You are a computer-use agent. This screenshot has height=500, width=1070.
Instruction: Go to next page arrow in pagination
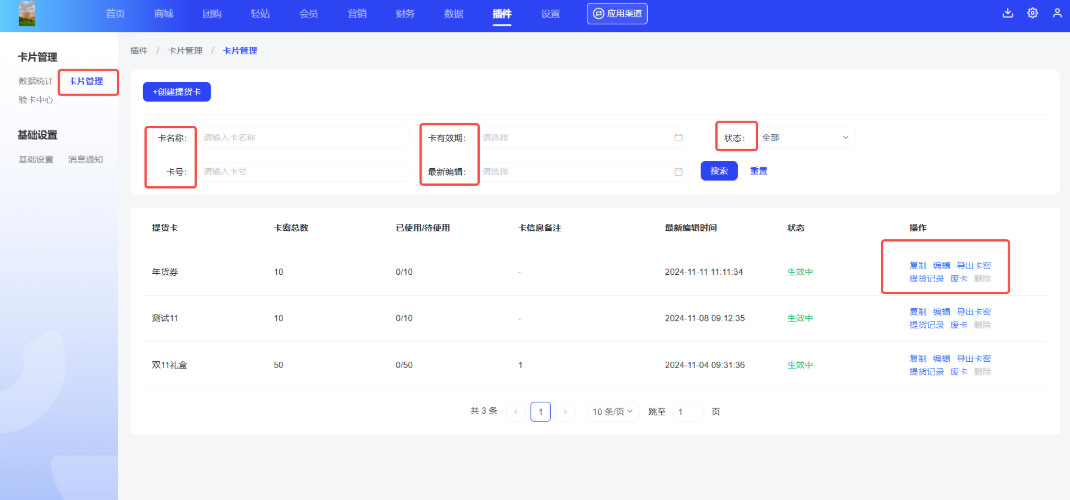click(566, 412)
